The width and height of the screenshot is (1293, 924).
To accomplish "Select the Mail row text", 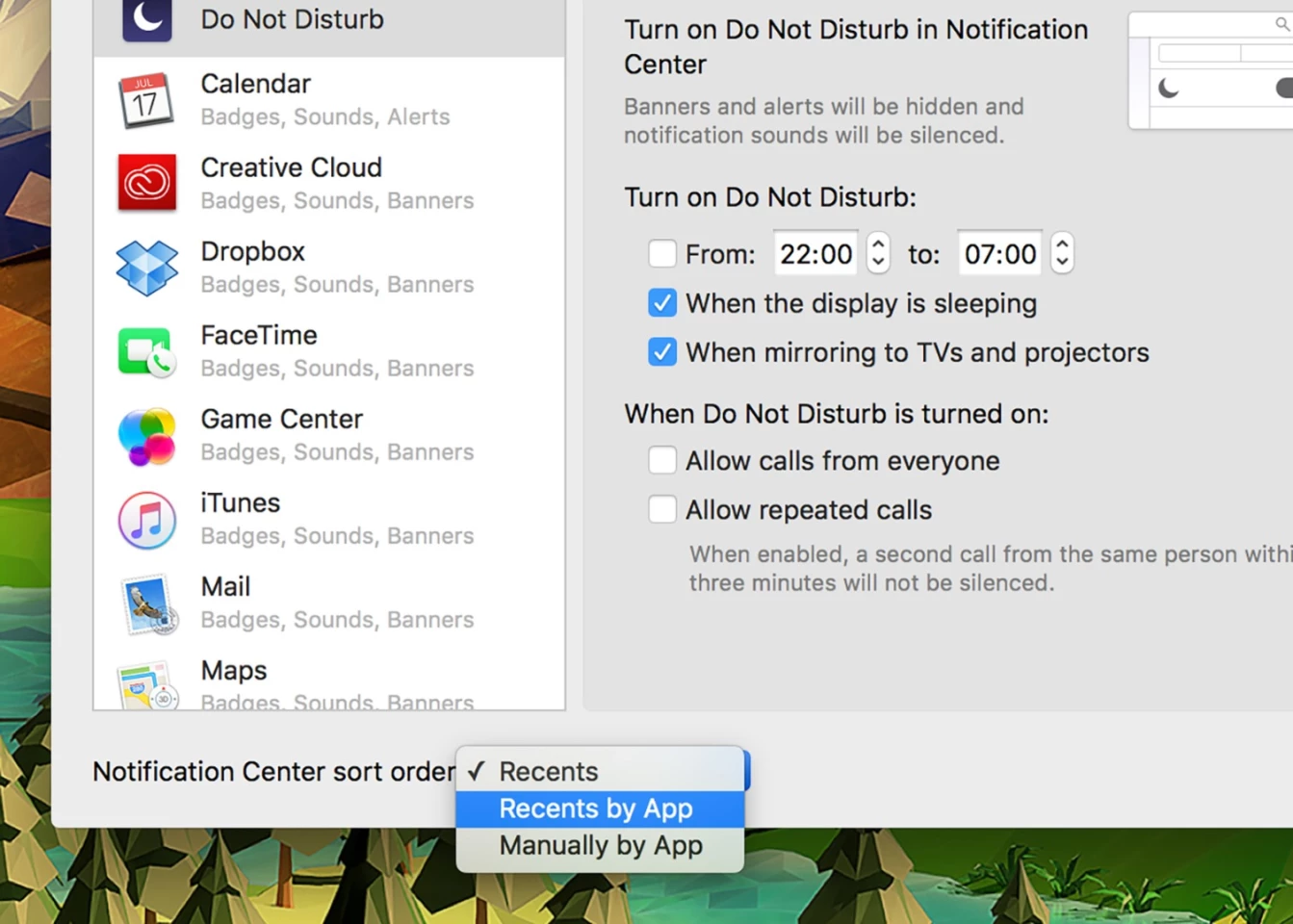I will pyautogui.click(x=337, y=602).
